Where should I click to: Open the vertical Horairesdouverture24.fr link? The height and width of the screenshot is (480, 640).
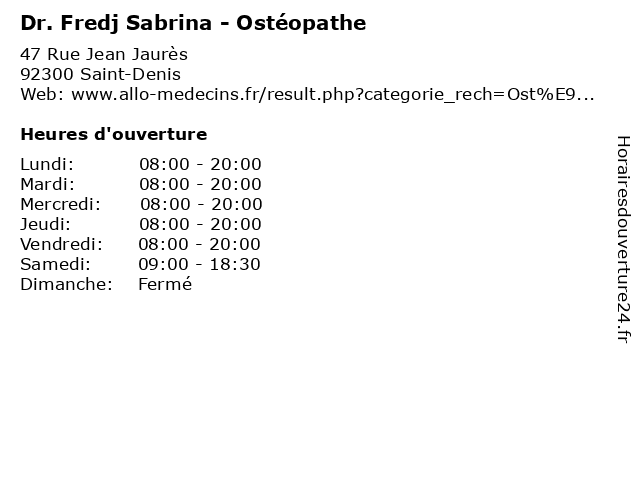623,239
